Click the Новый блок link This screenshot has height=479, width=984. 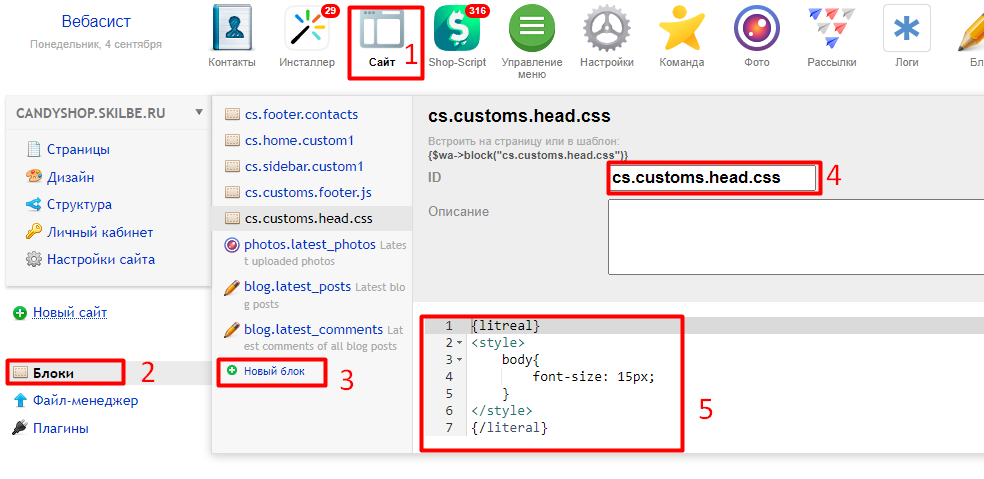274,371
